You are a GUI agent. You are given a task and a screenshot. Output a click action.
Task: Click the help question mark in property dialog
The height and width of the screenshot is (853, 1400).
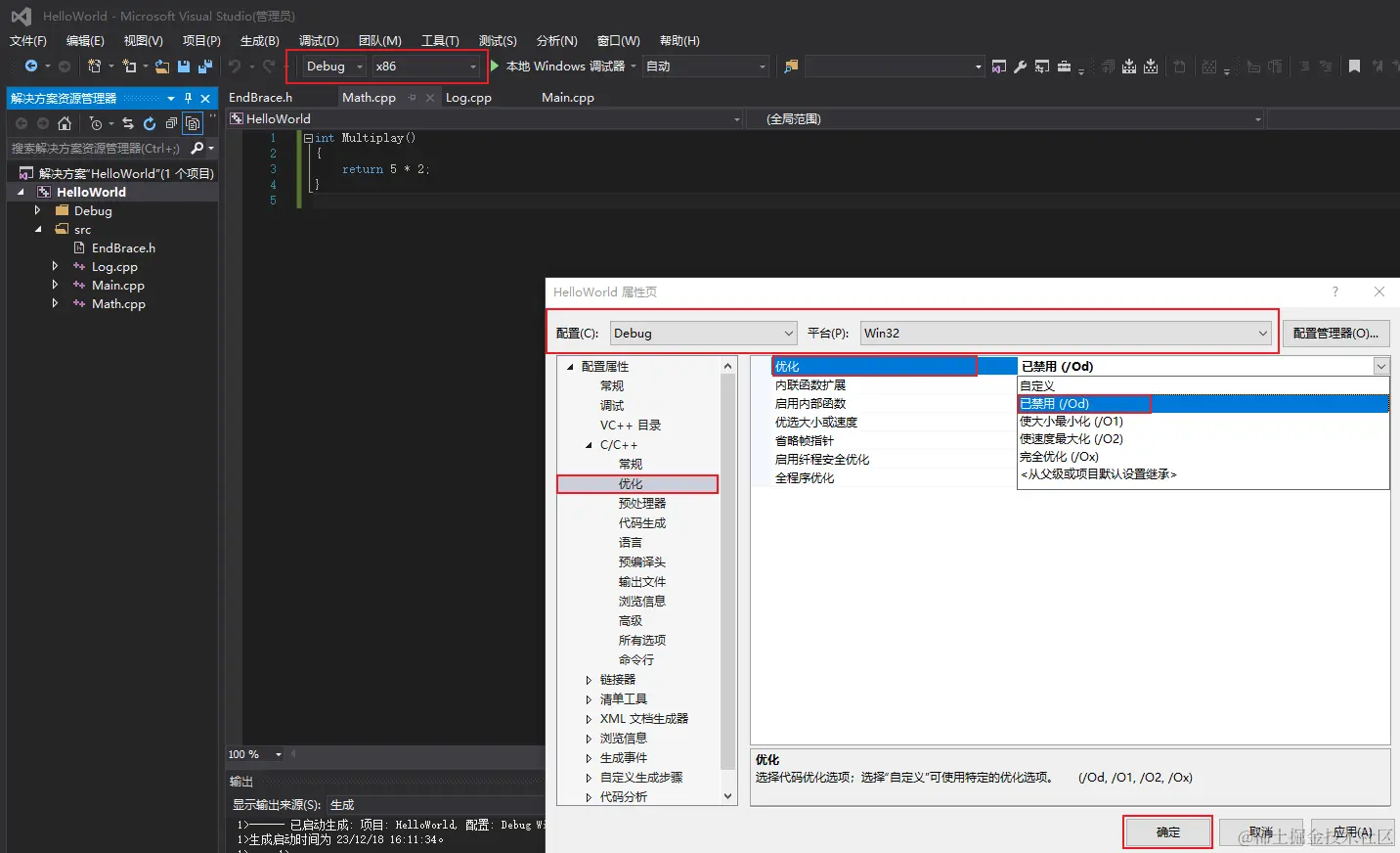(x=1334, y=292)
